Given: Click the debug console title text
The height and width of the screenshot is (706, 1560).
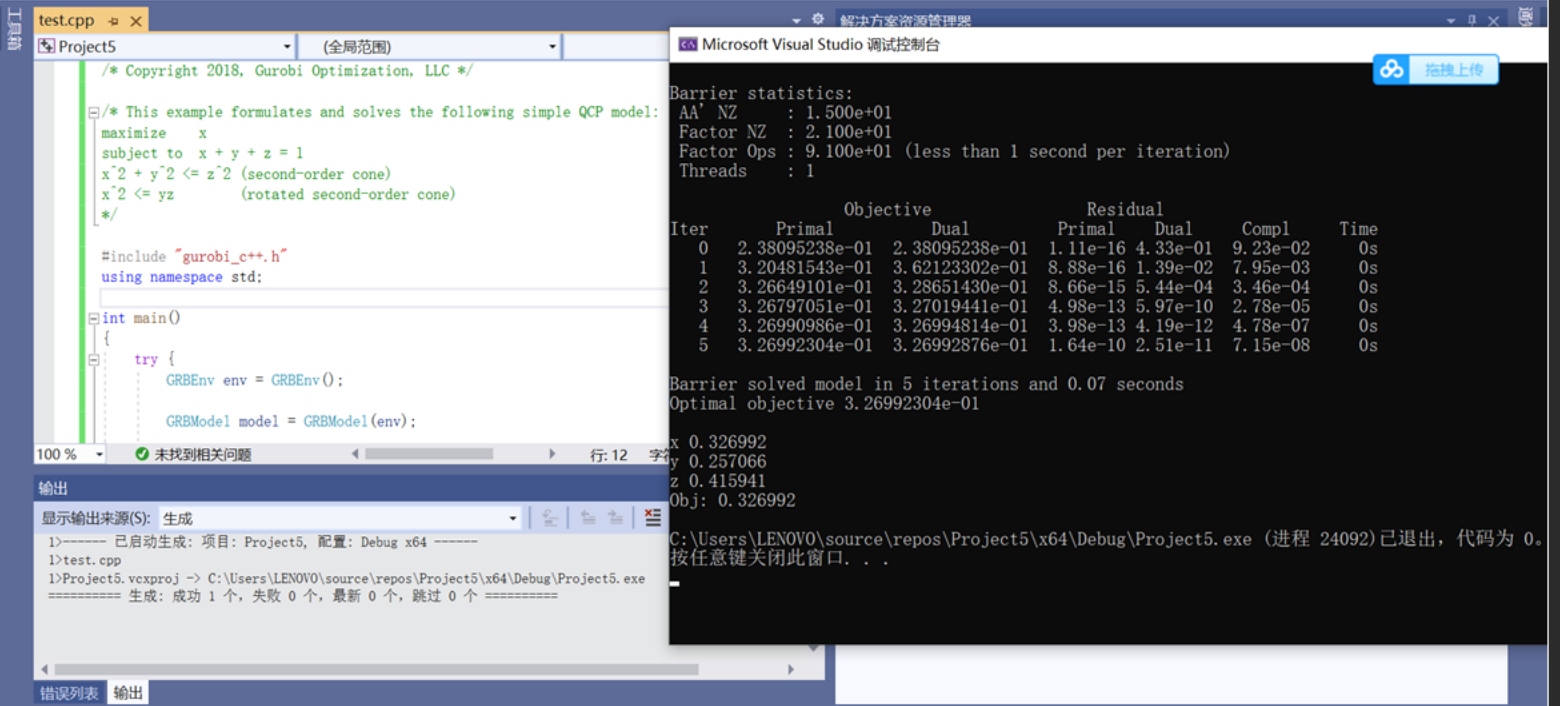Looking at the screenshot, I should pos(821,44).
